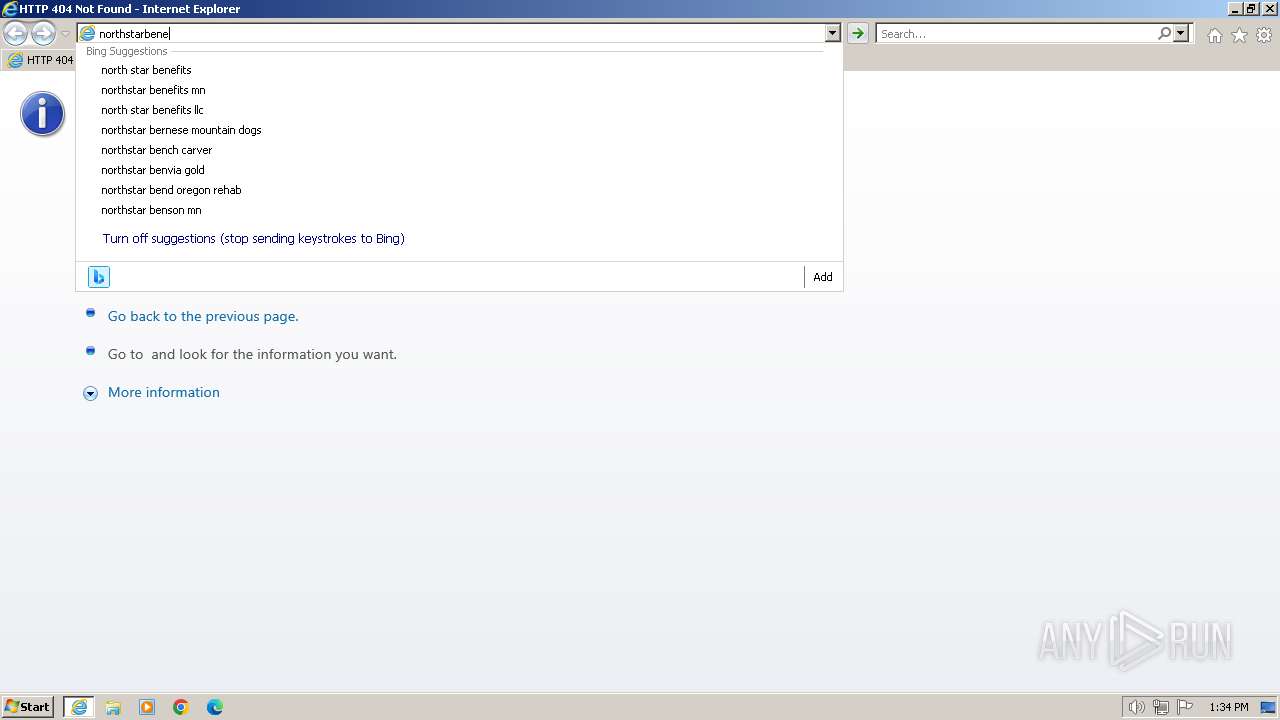The height and width of the screenshot is (720, 1280).
Task: Click the network tray icon
Action: pyautogui.click(x=1161, y=707)
